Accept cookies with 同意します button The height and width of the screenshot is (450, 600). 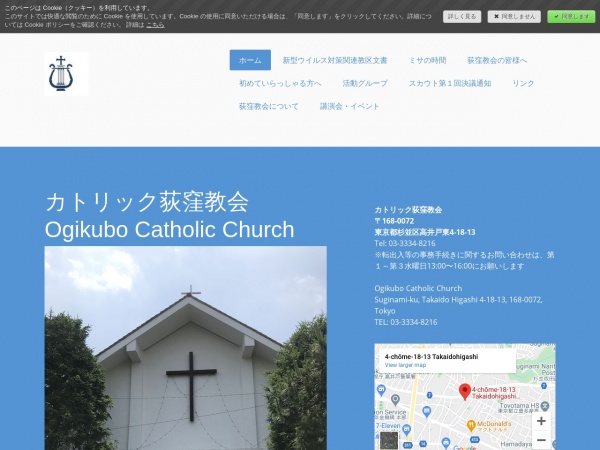pos(571,16)
